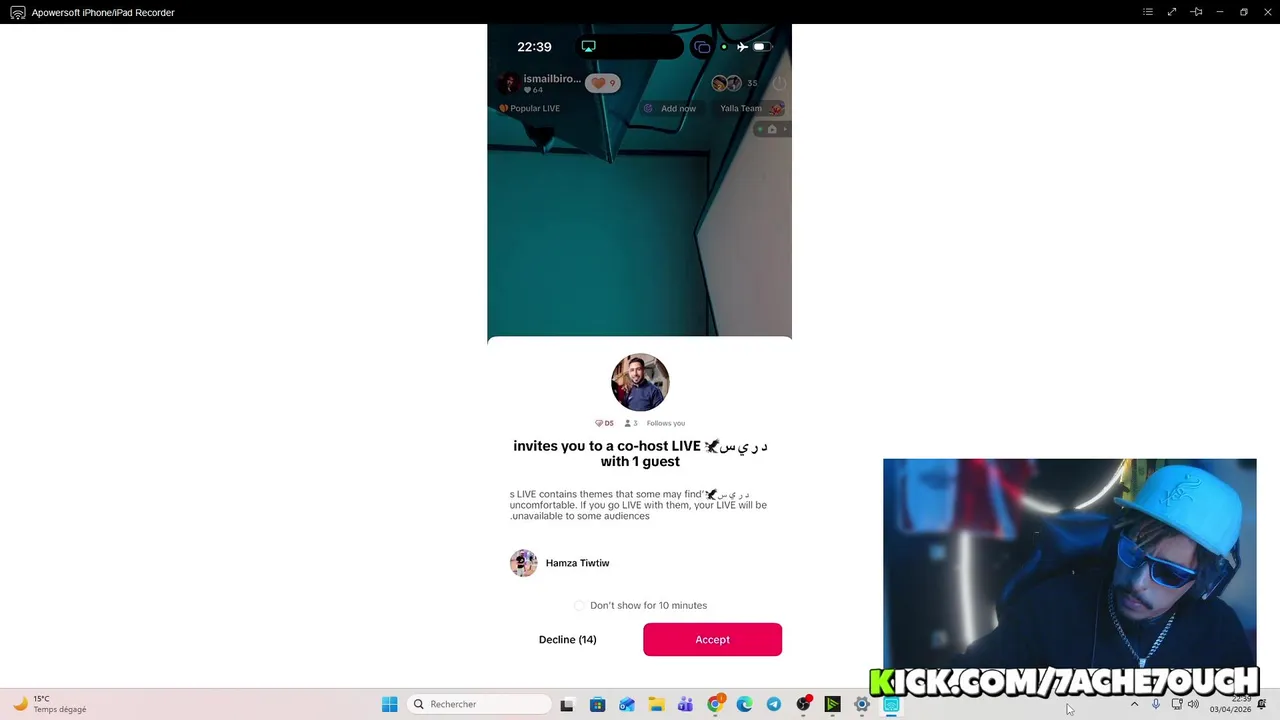Click the Apowersoft app logo icon
1280x720 pixels.
pyautogui.click(x=17, y=12)
